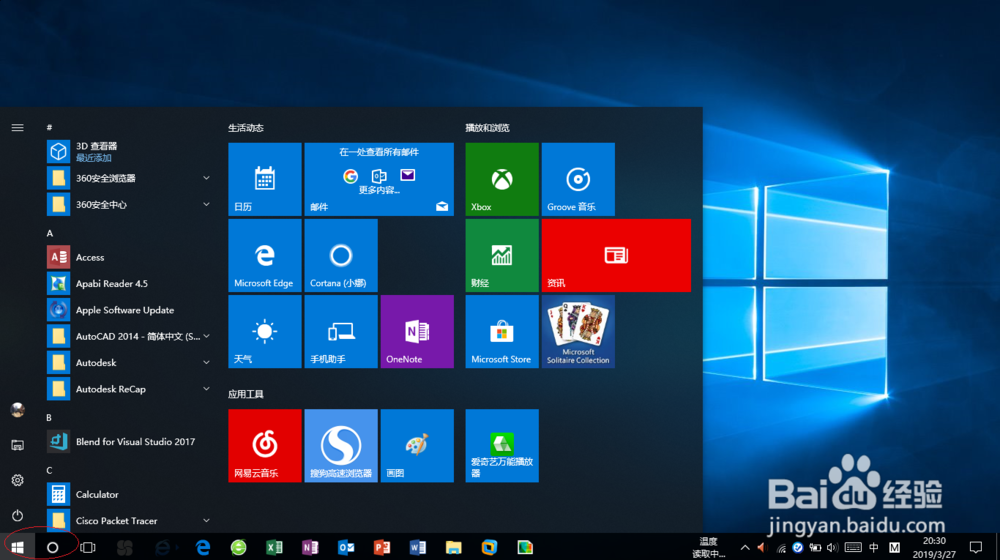Open the Cortana (小娜) tile
Image resolution: width=1000 pixels, height=560 pixels.
click(x=341, y=255)
